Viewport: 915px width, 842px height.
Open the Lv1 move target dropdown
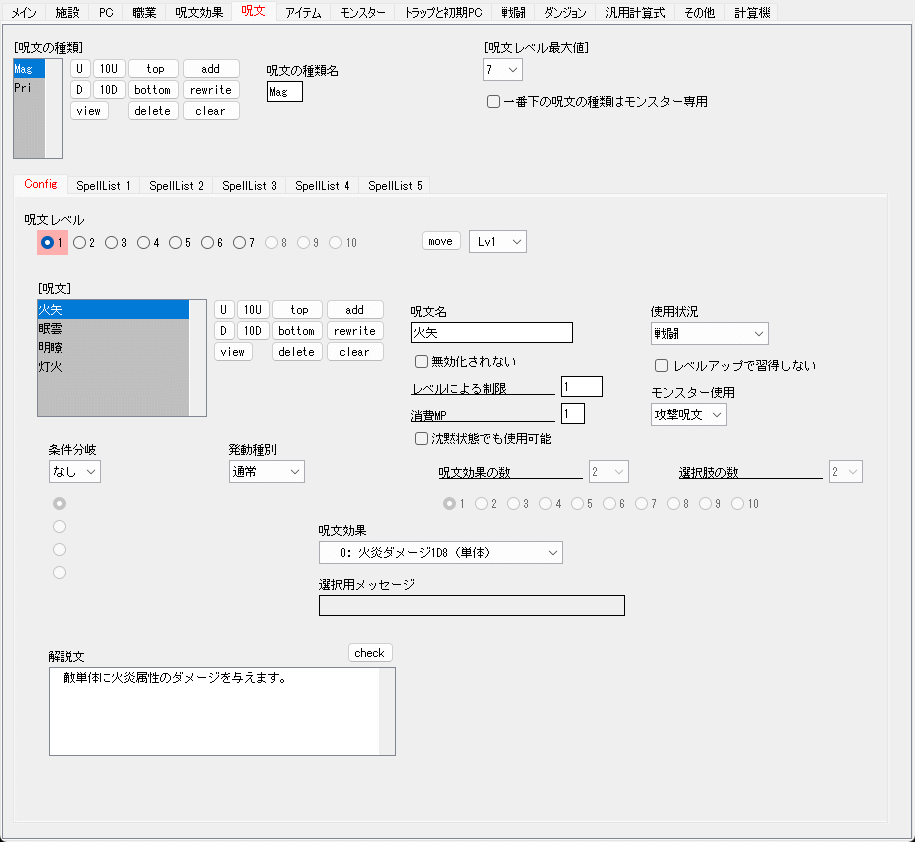(498, 242)
